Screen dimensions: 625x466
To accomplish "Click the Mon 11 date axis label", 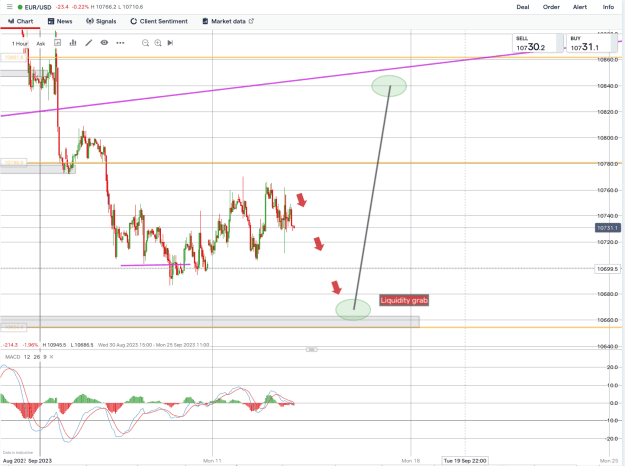I will point(212,461).
